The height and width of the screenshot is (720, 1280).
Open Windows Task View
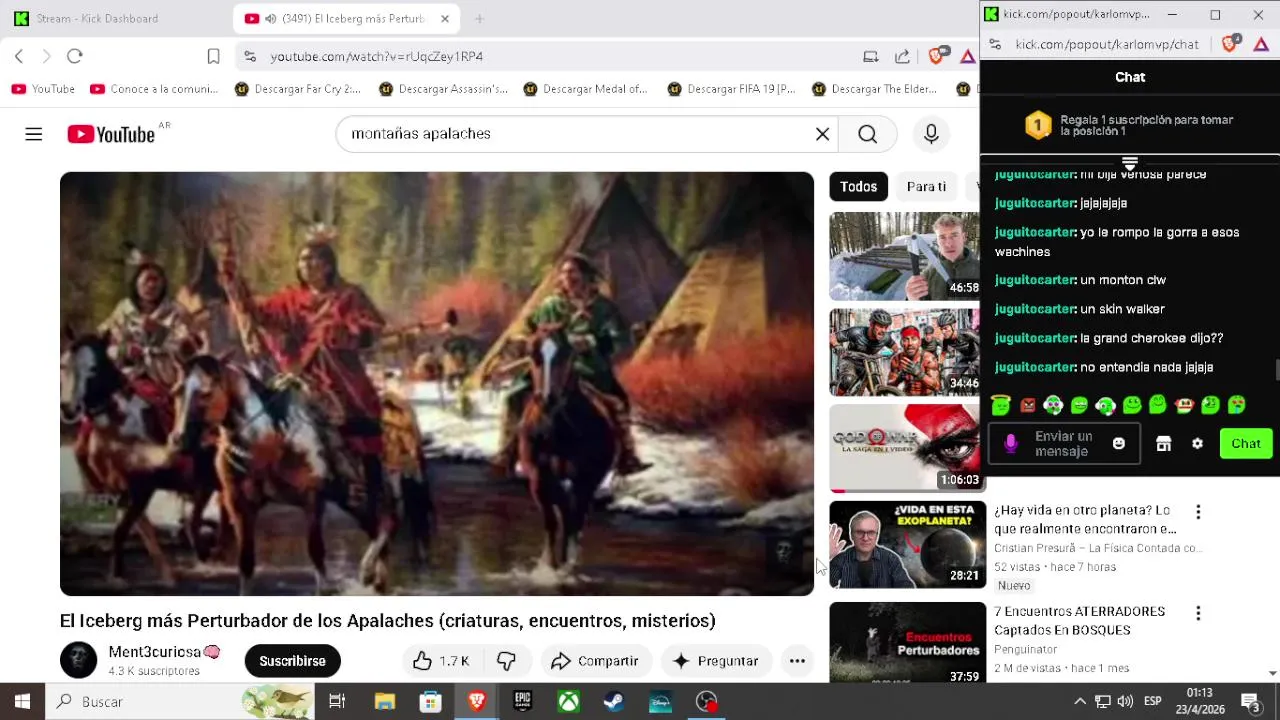(337, 702)
